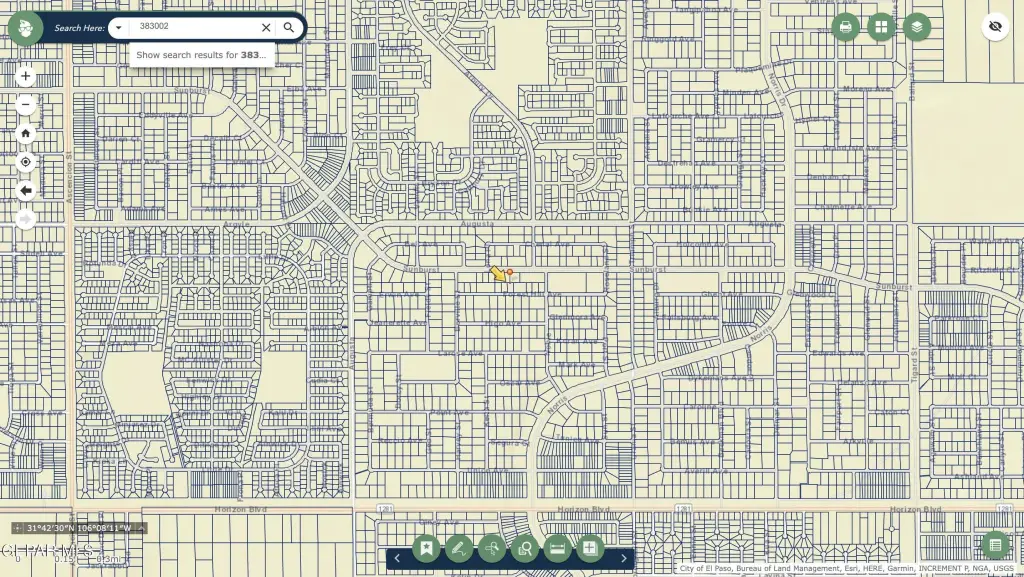Open the draw pencil tool
Image resolution: width=1024 pixels, height=577 pixels.
tap(459, 547)
